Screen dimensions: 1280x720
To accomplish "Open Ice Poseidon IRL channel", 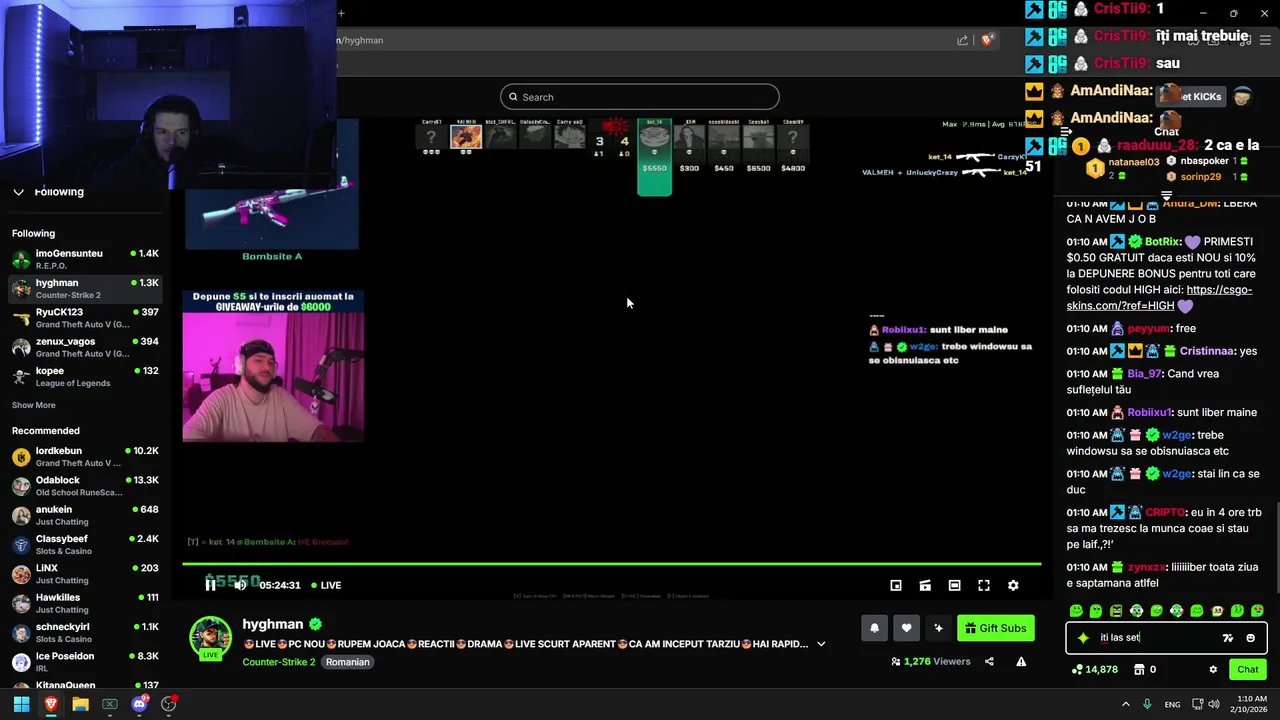I will [85, 662].
